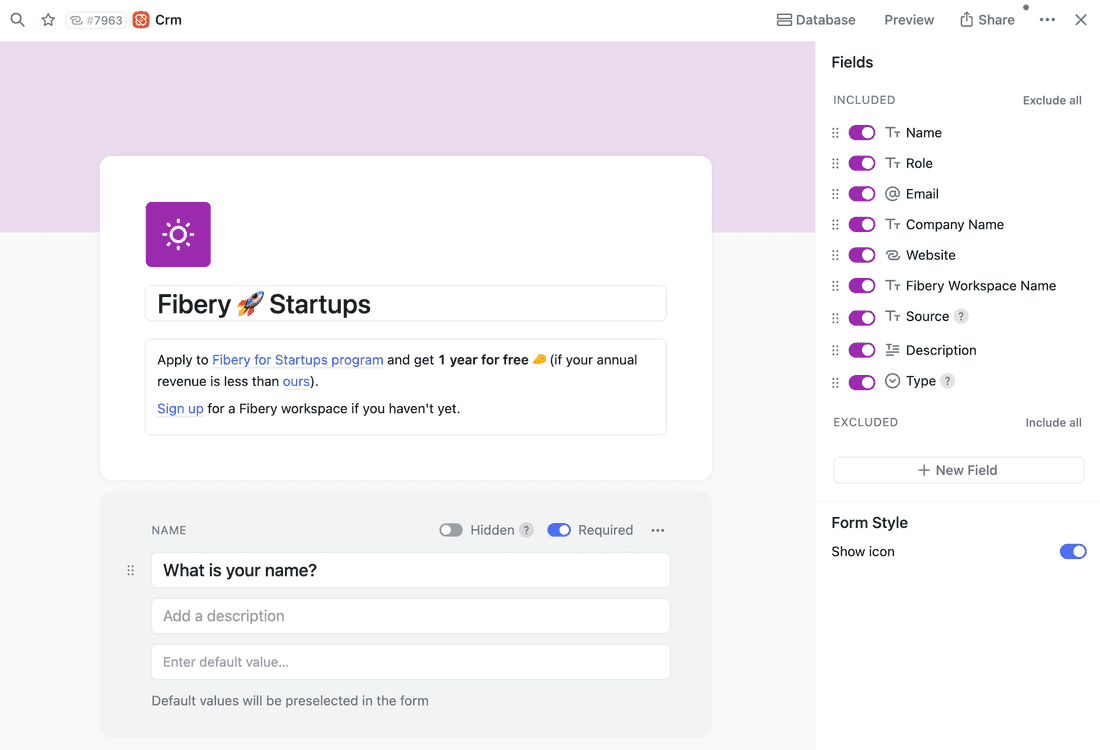Click the star favorite icon in the top bar
This screenshot has height=750, width=1100.
coord(48,19)
